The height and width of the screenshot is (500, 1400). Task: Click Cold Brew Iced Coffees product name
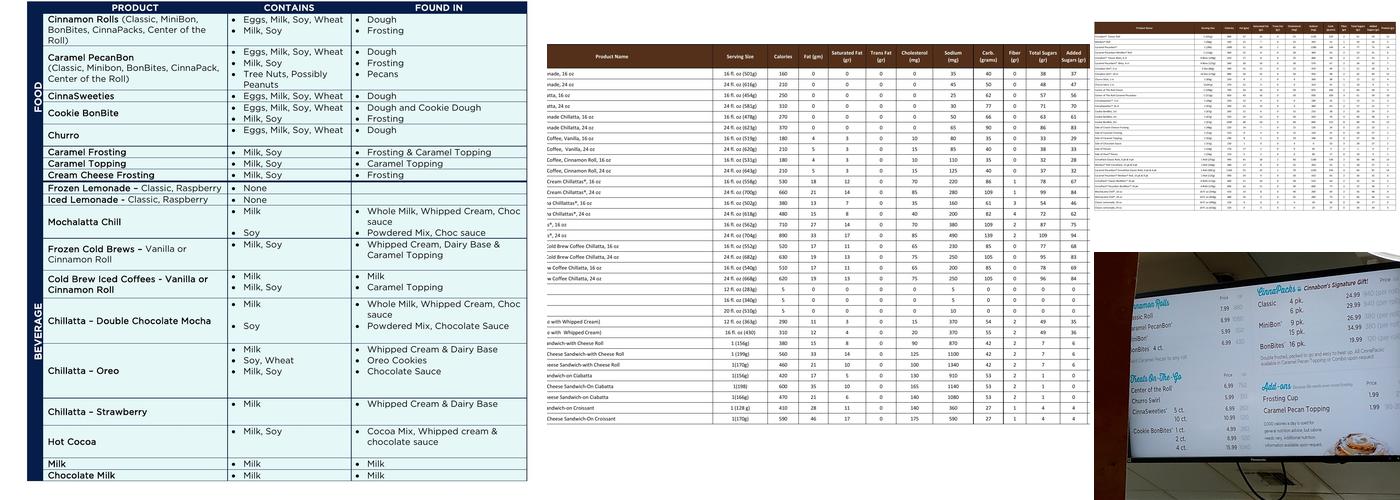pyautogui.click(x=128, y=284)
